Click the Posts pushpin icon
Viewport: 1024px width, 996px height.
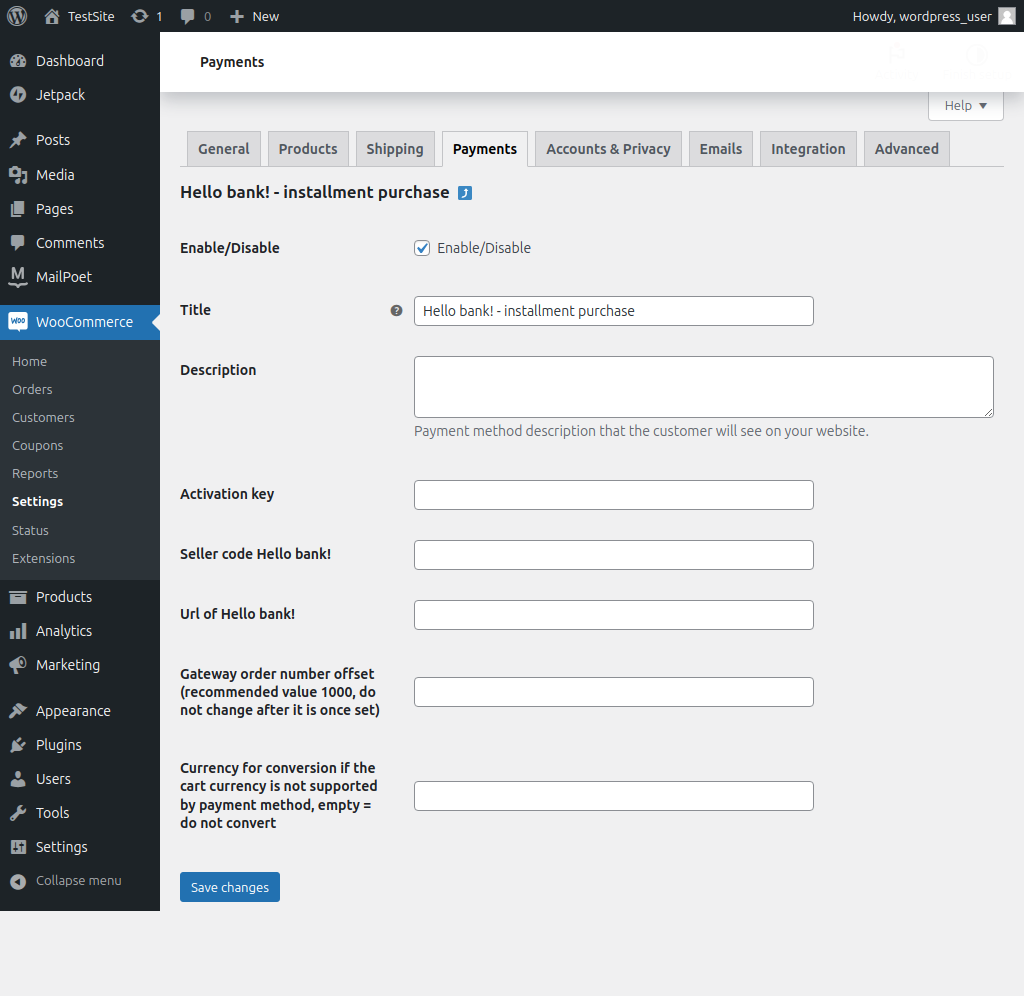(x=18, y=140)
